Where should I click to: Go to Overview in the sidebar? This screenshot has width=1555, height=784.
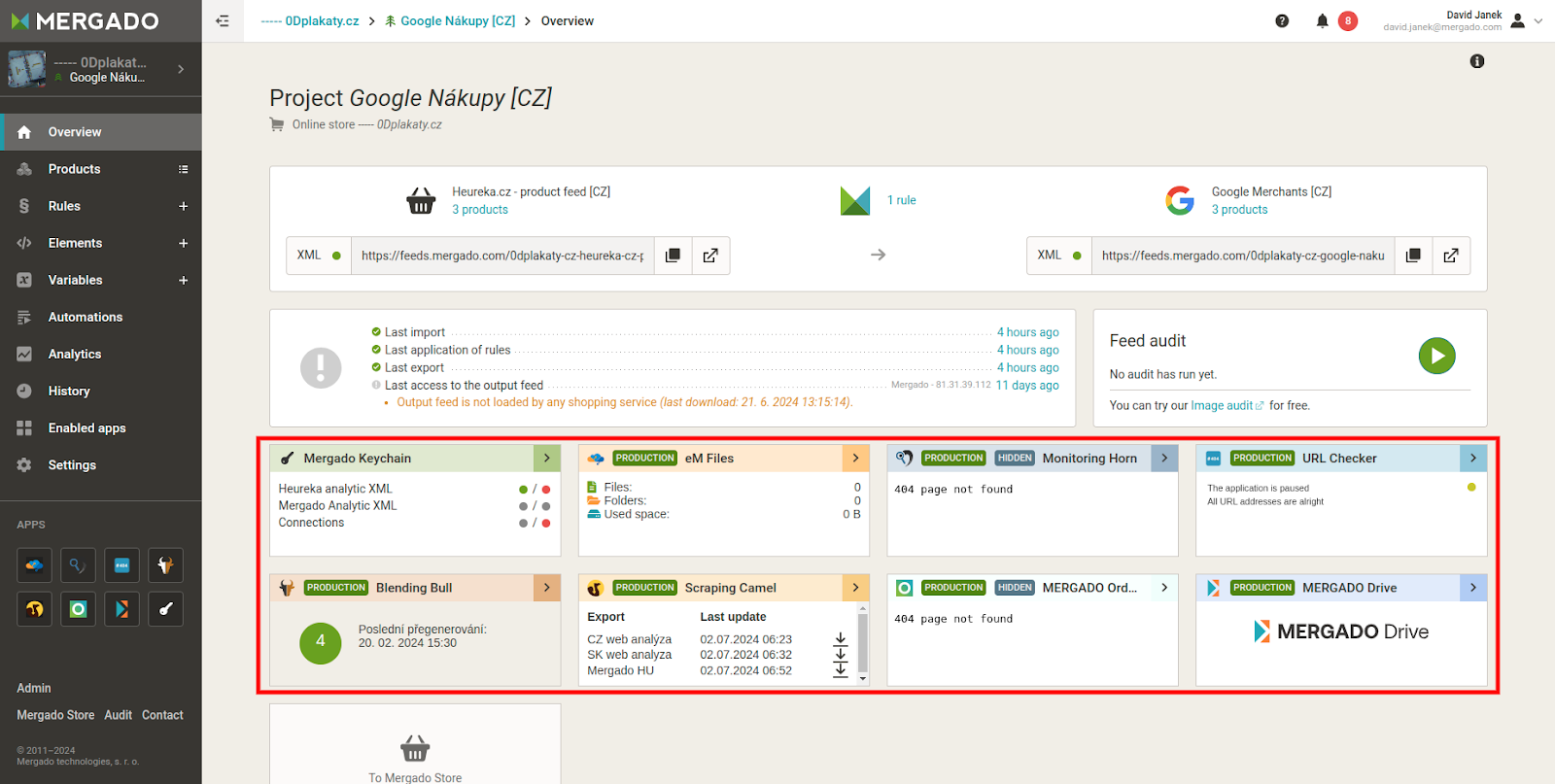[101, 132]
